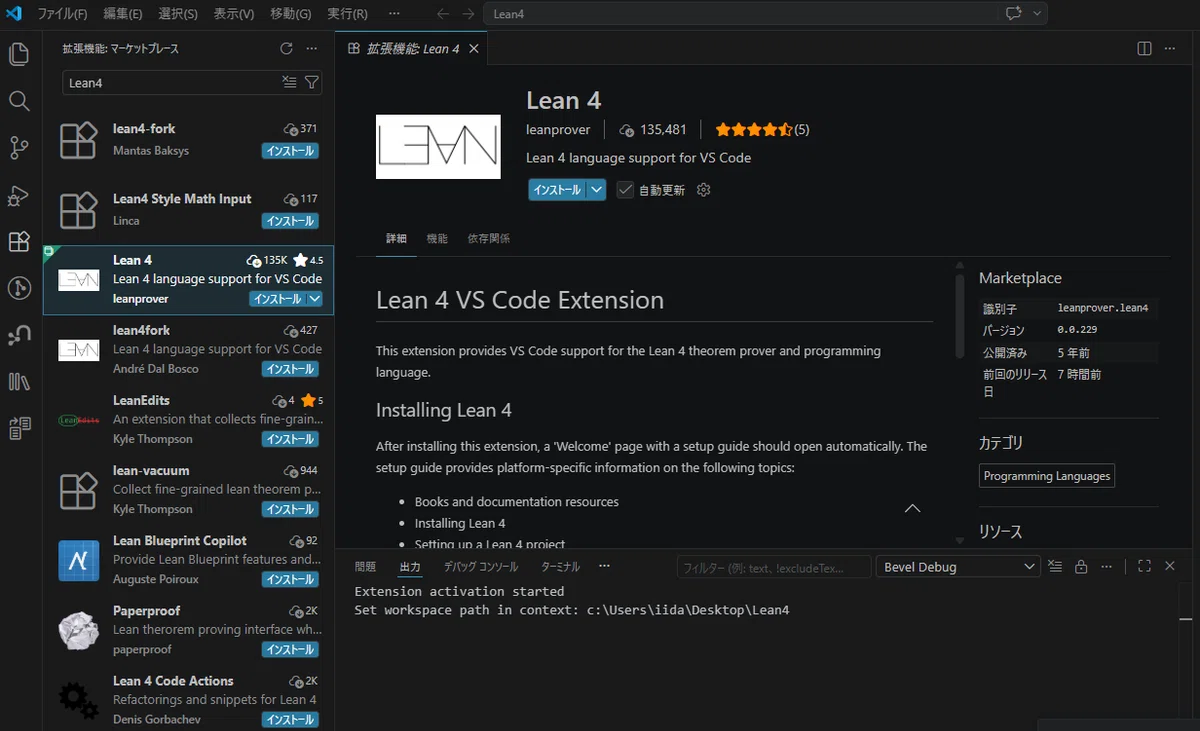Open the Bevel Debug output channel dropdown
The image size is (1200, 731).
click(x=958, y=566)
